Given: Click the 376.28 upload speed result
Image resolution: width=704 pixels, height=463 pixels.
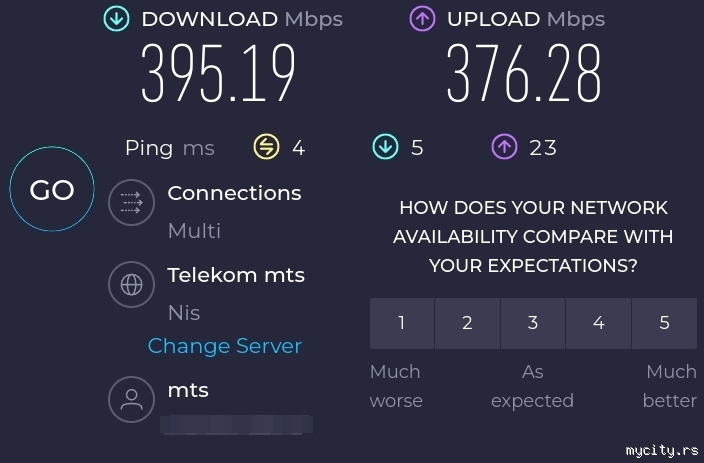Looking at the screenshot, I should [x=524, y=75].
